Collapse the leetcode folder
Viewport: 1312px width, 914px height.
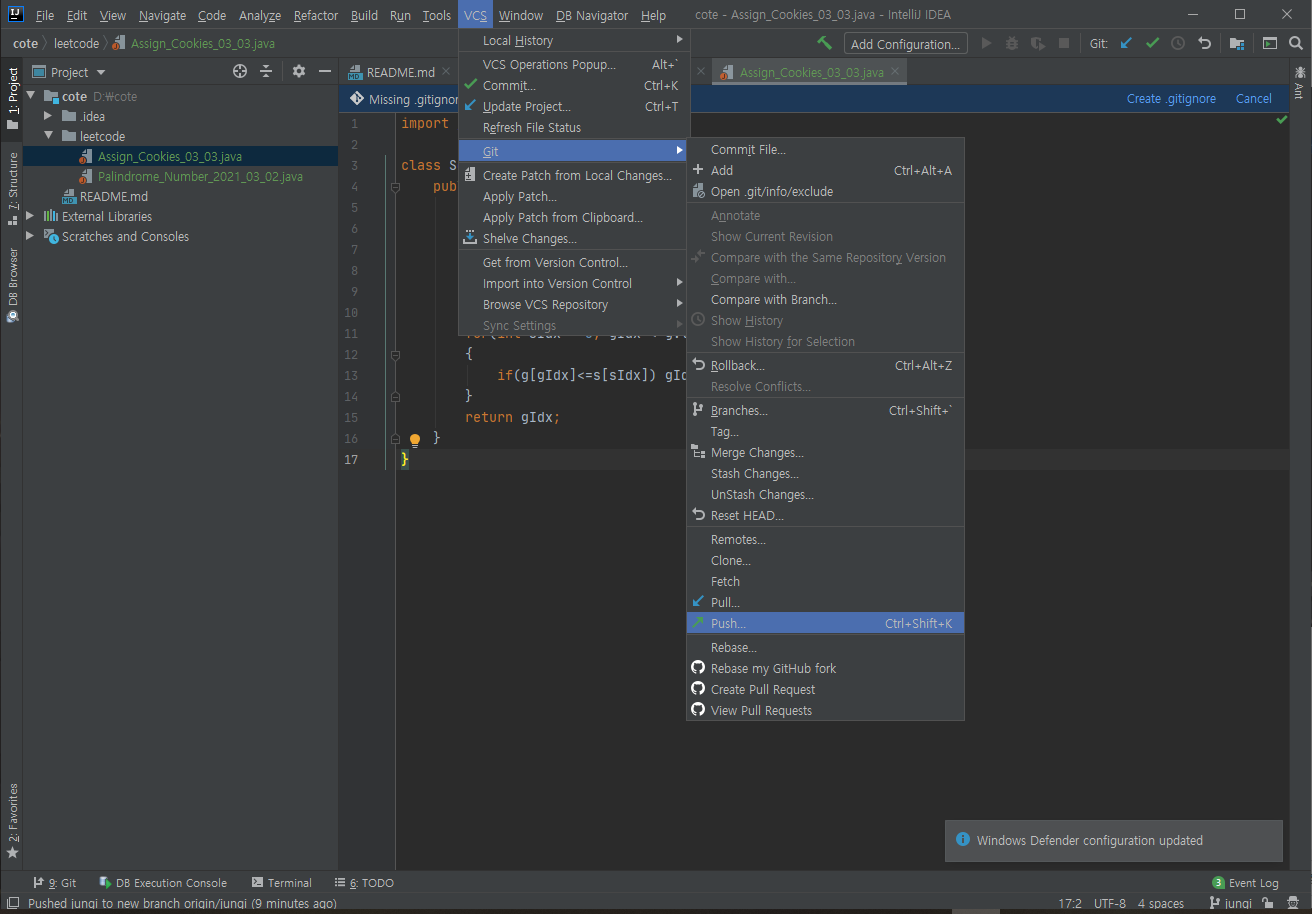point(48,136)
